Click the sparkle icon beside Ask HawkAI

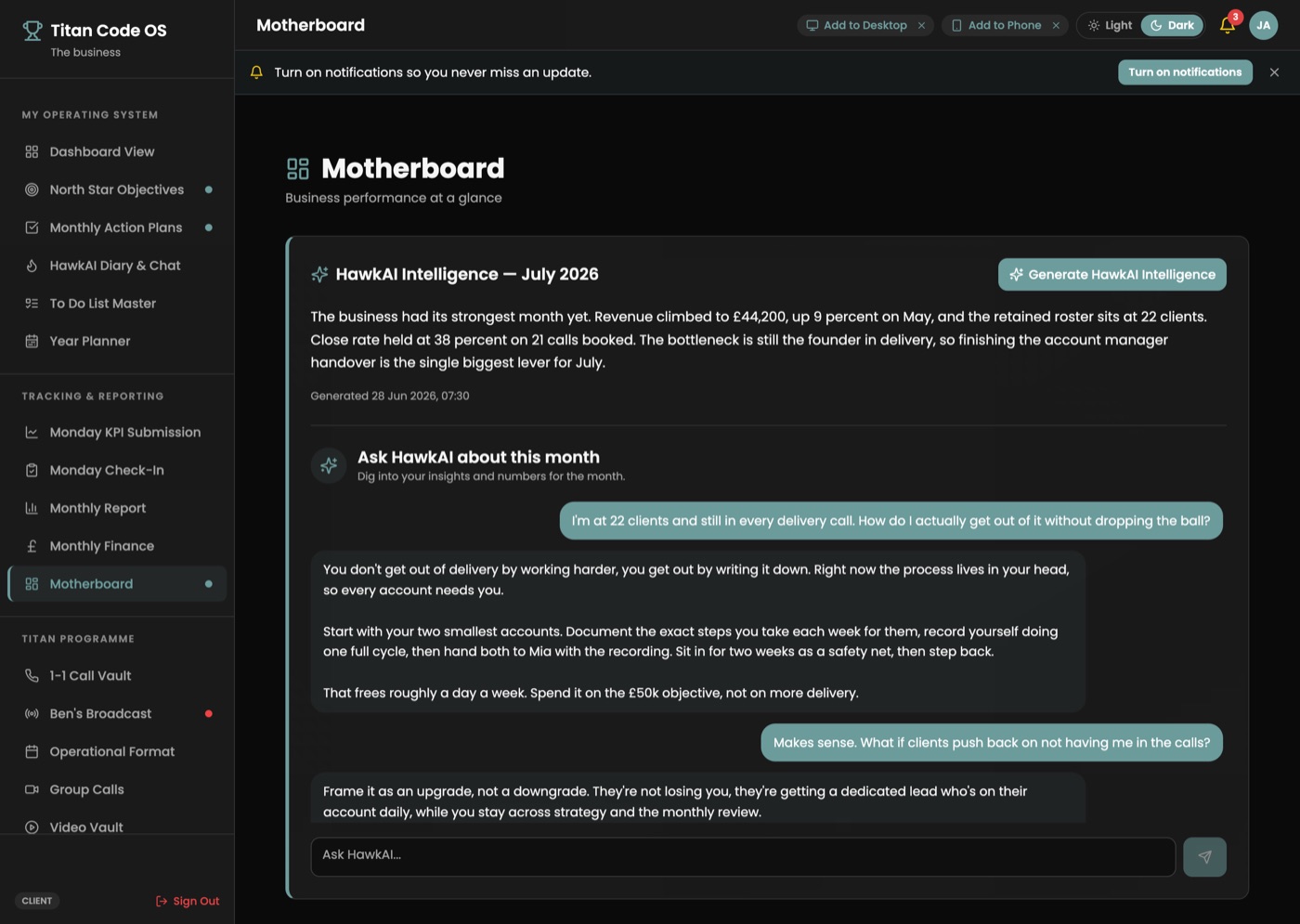pos(329,465)
